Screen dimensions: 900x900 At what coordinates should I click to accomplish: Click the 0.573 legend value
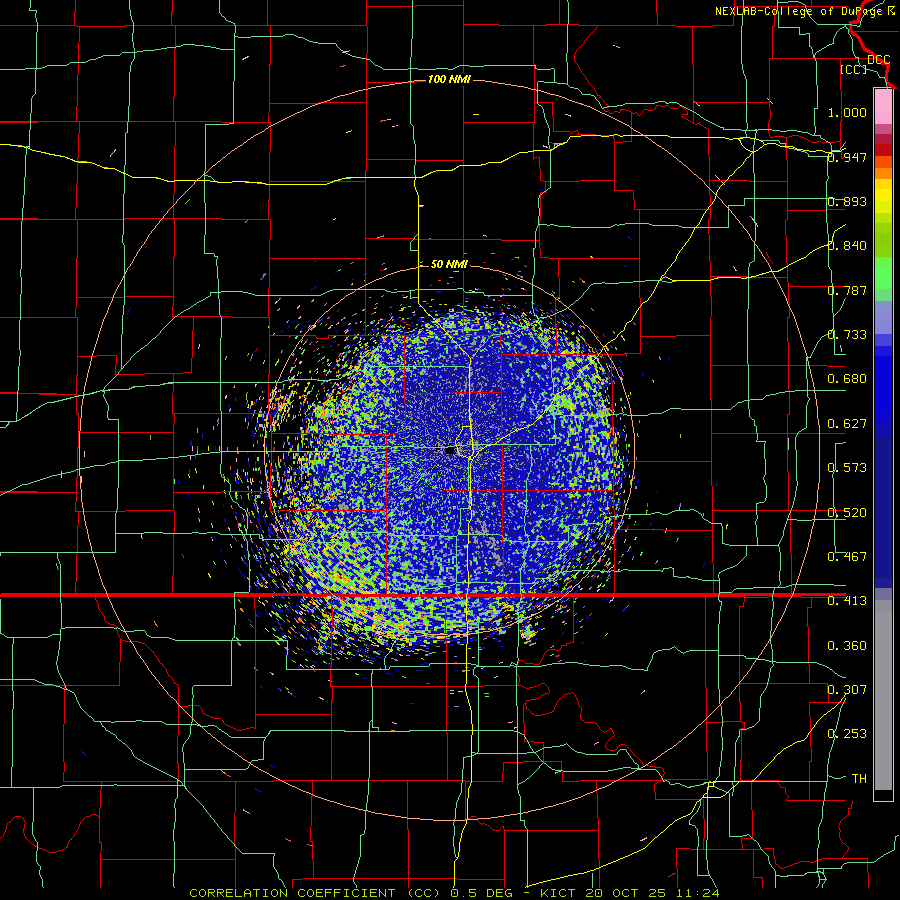click(x=847, y=468)
